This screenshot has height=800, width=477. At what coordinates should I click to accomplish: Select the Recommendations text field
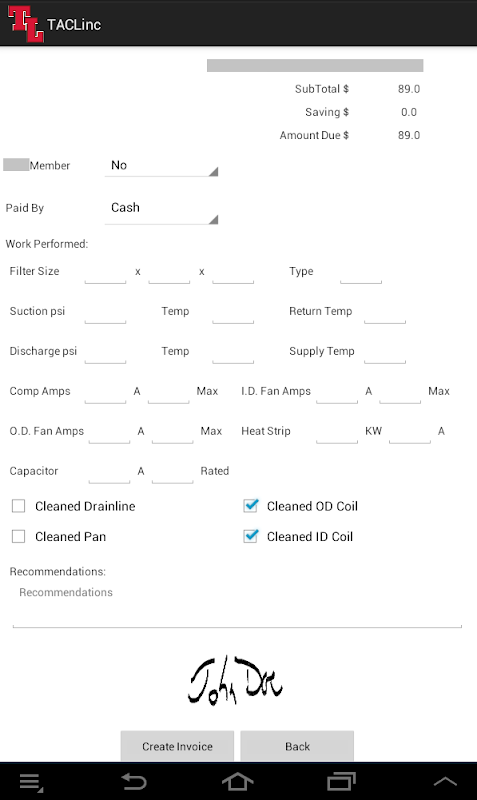pyautogui.click(x=237, y=605)
